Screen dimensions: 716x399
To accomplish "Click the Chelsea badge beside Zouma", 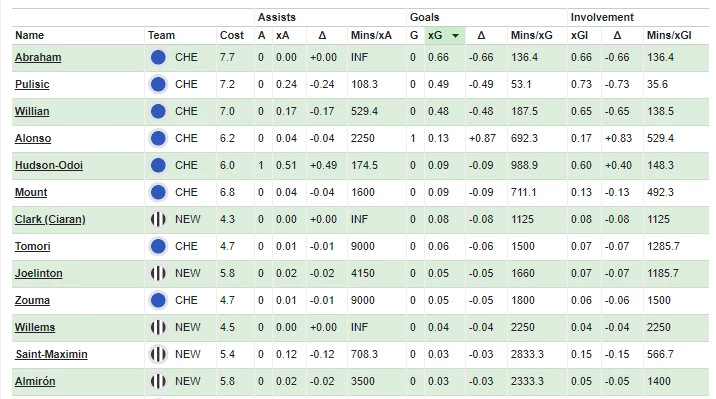I will tap(158, 300).
